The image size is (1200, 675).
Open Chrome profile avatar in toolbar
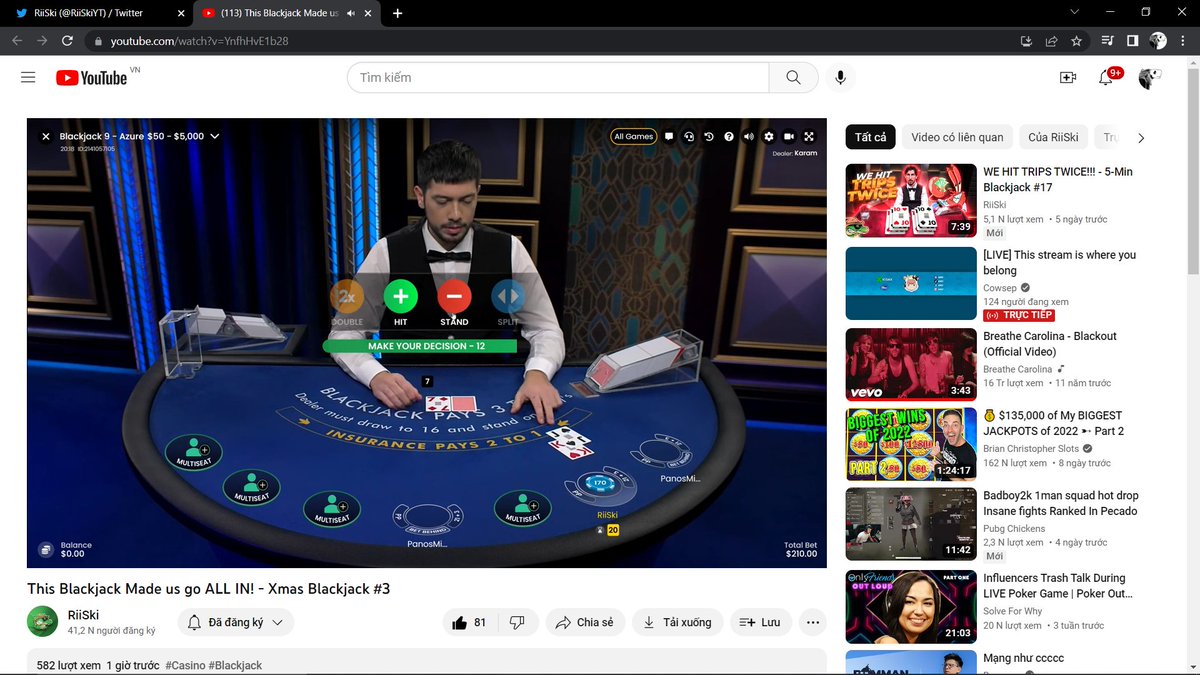pos(1158,41)
